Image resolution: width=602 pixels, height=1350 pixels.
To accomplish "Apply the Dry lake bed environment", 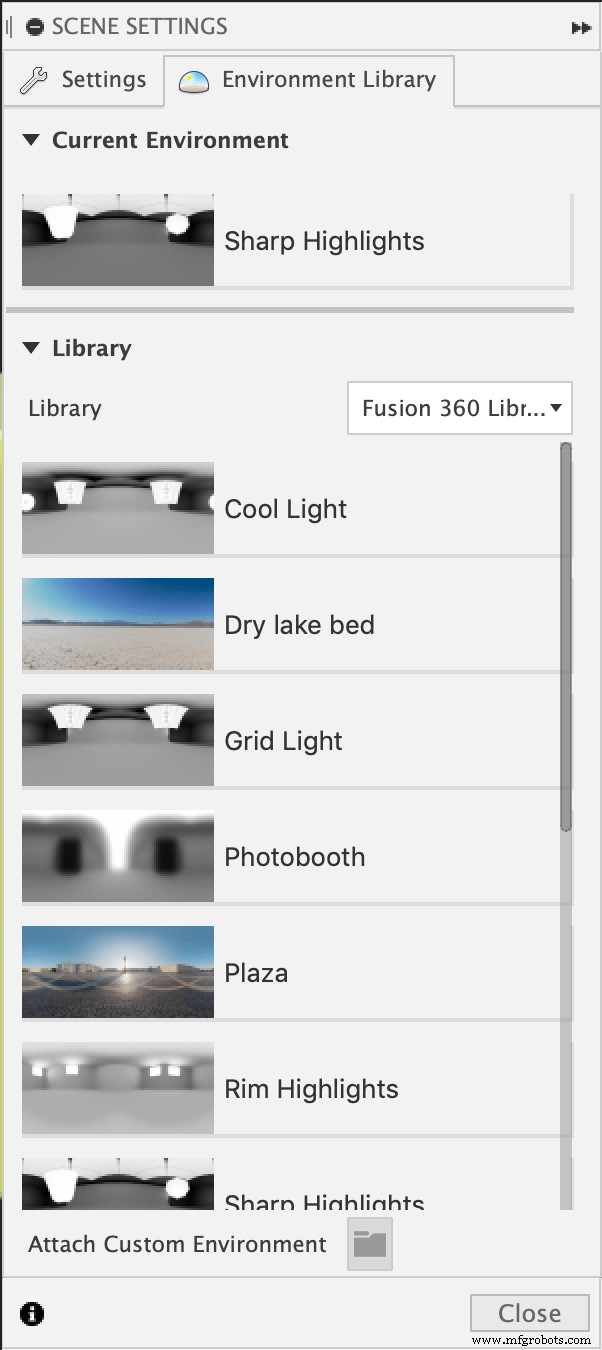I will point(117,624).
